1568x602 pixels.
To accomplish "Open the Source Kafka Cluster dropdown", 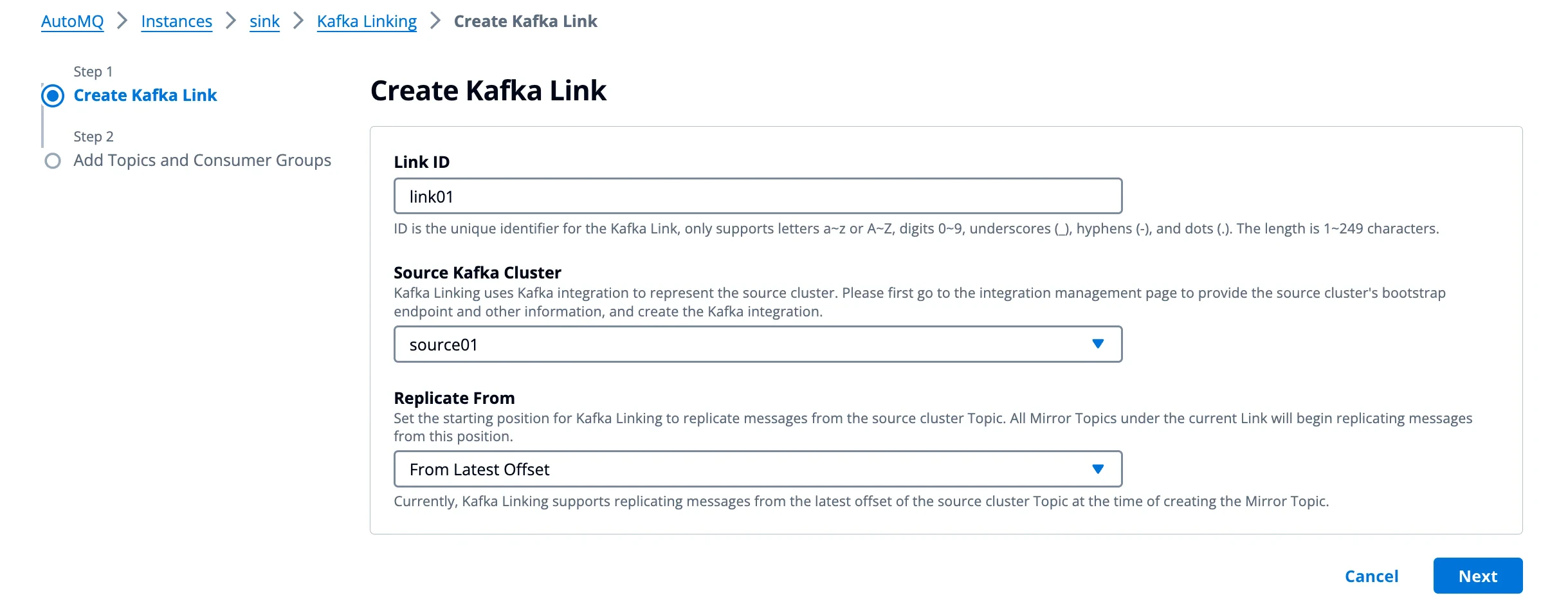I will click(x=758, y=344).
